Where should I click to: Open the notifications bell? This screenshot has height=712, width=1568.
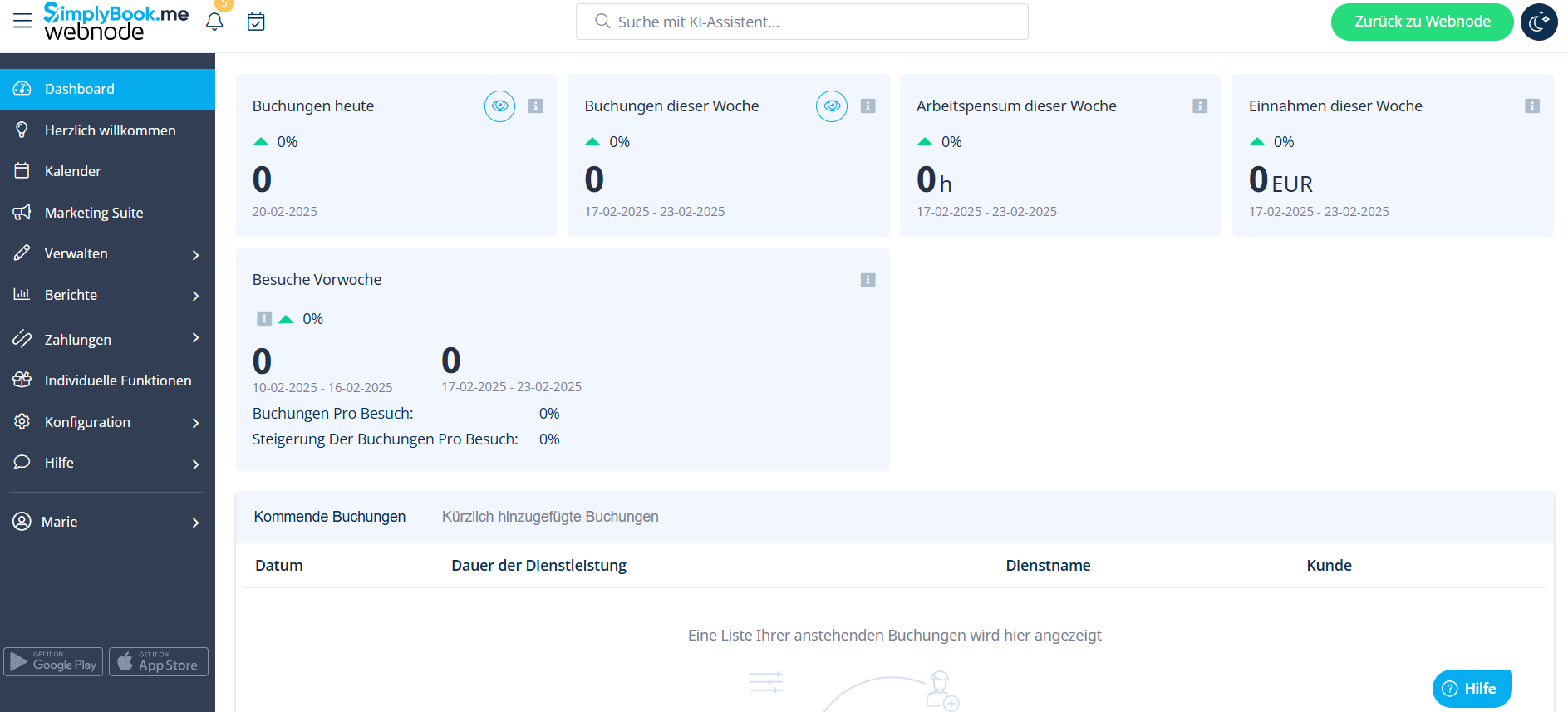click(214, 22)
